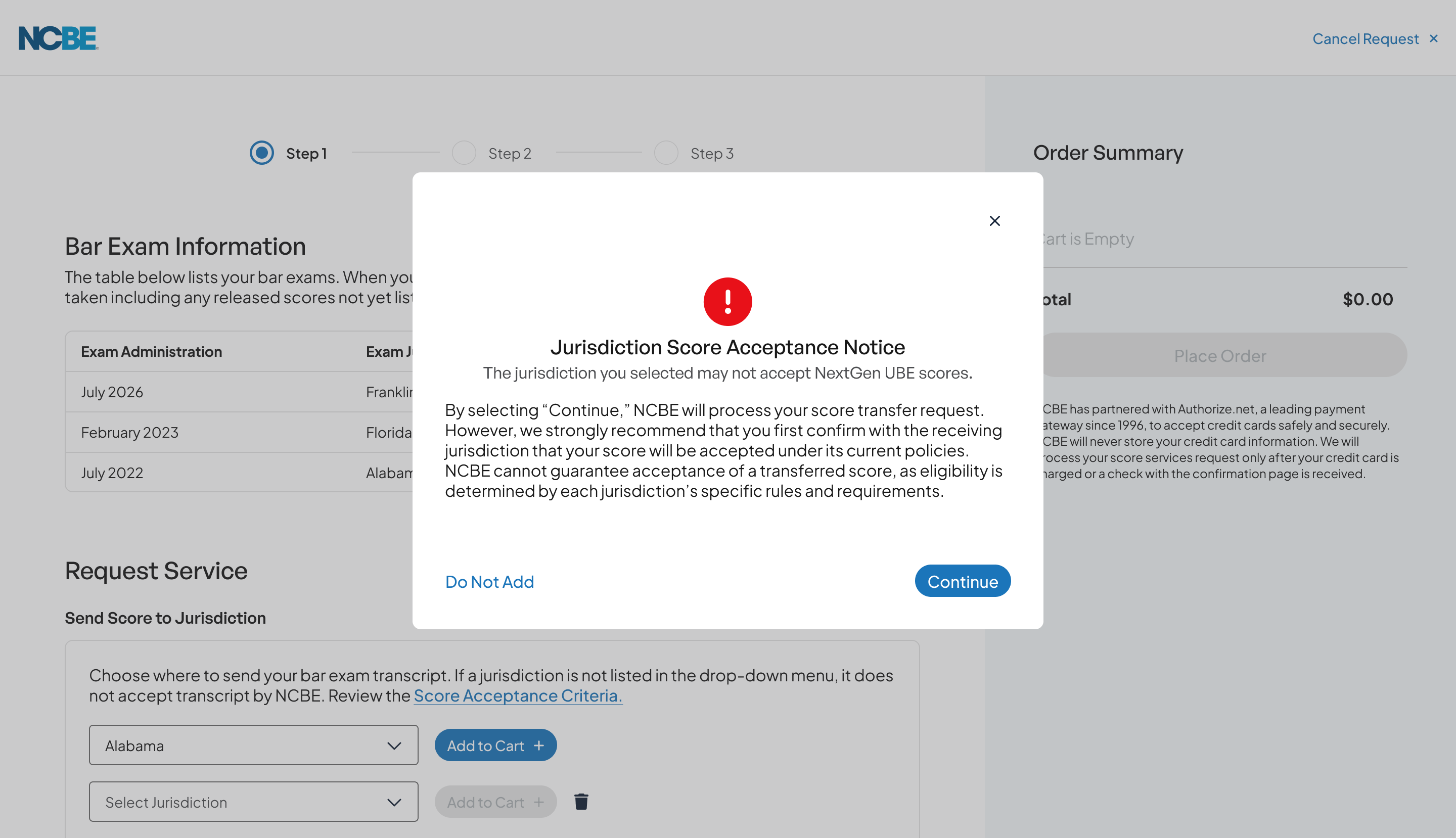The width and height of the screenshot is (1456, 838).
Task: Click the red exclamation warning icon
Action: click(x=727, y=302)
